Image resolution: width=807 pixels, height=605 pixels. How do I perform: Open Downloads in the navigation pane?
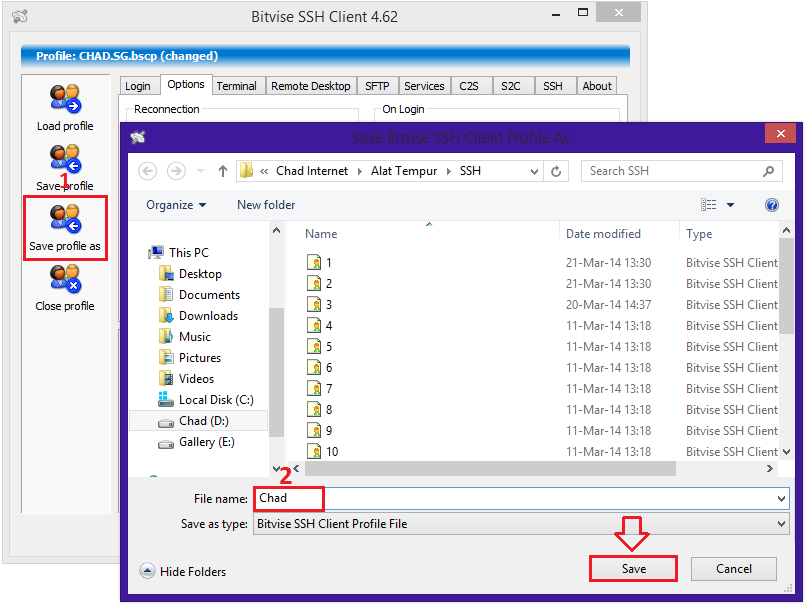198,316
